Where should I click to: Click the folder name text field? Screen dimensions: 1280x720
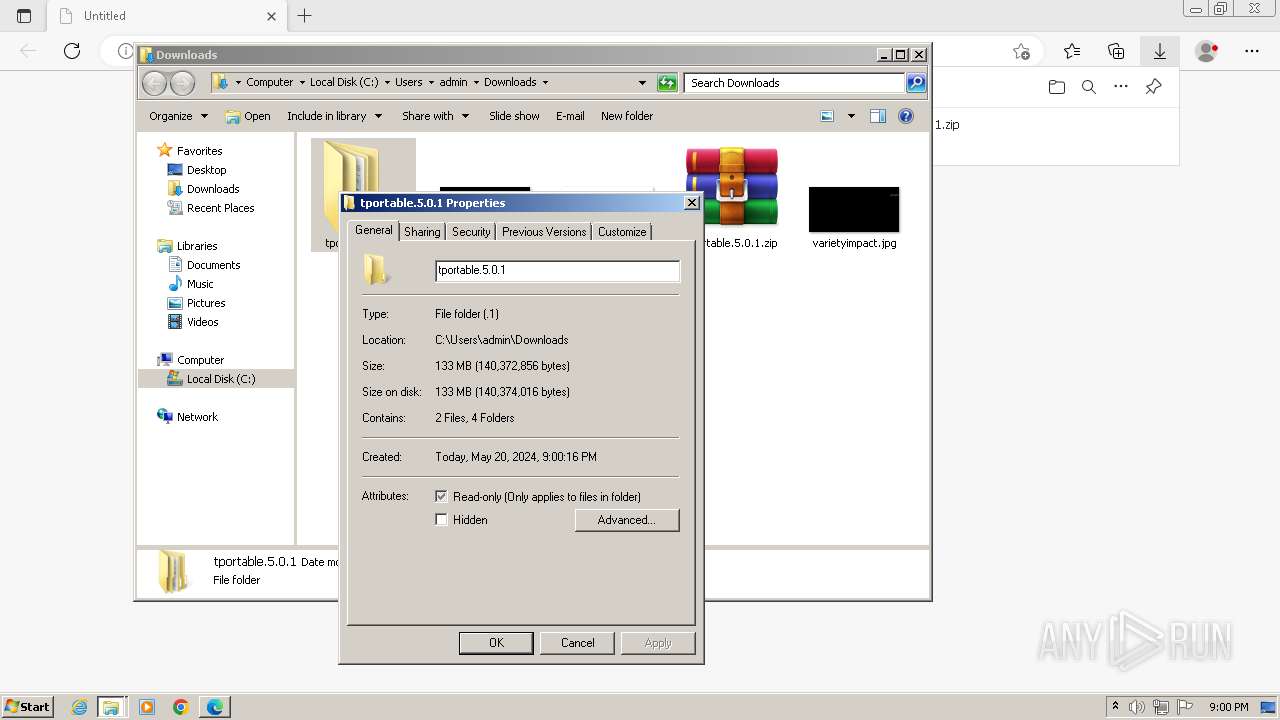tap(557, 270)
